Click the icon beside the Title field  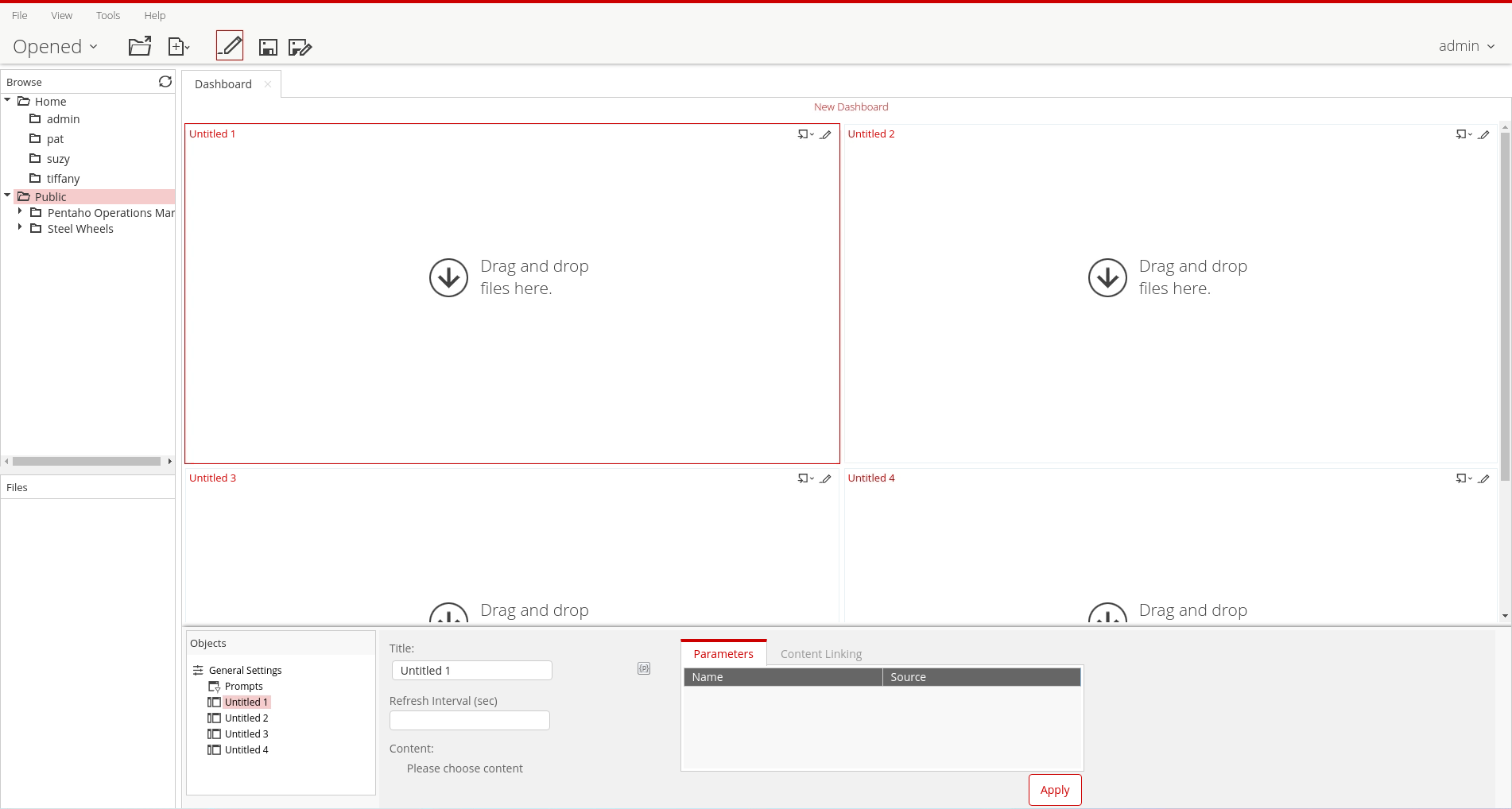[x=644, y=669]
